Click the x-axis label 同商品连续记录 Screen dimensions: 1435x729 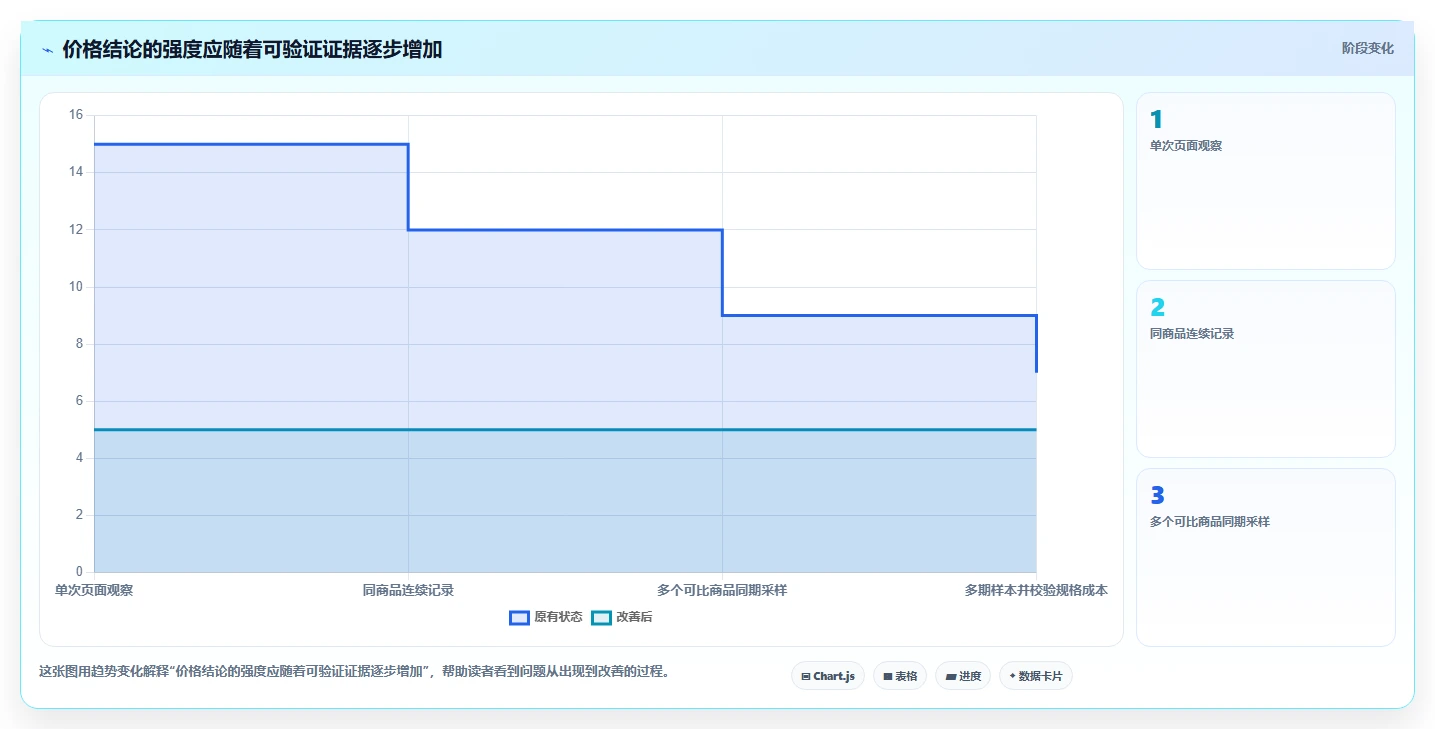coord(408,590)
